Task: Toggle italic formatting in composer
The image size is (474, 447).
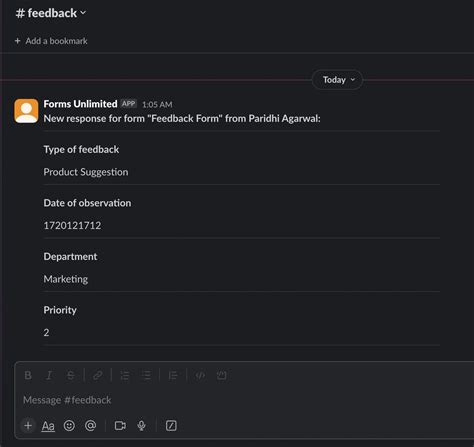Action: click(x=49, y=375)
